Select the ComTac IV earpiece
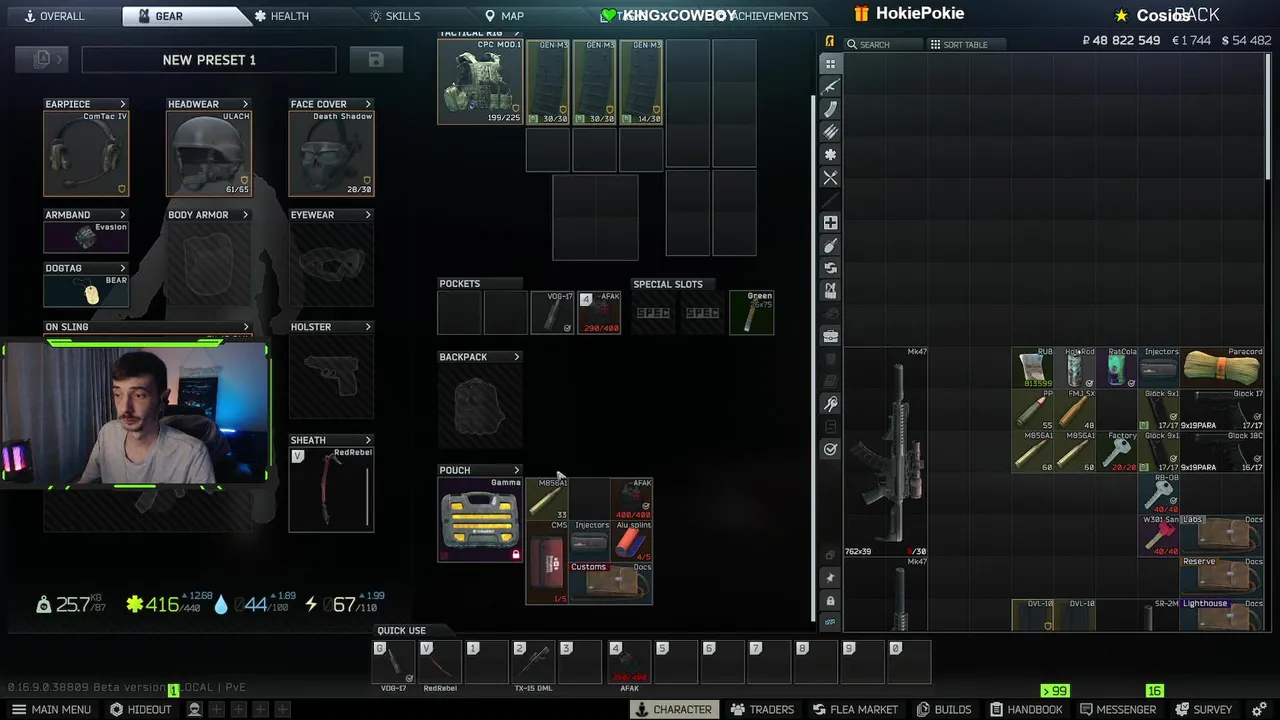 click(x=86, y=153)
